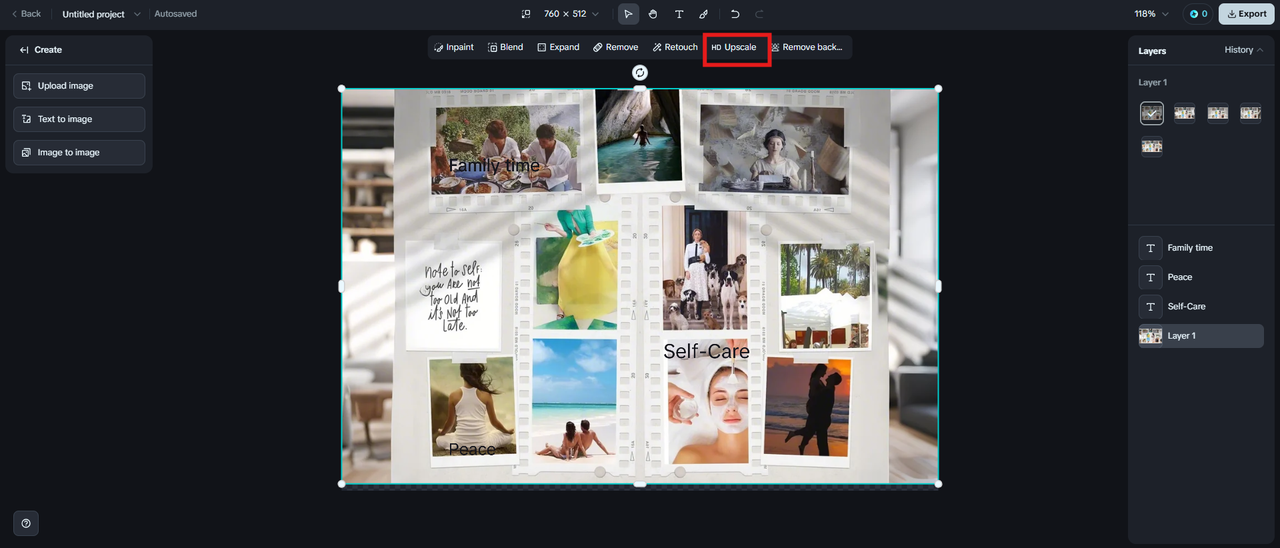The image size is (1280, 548).
Task: Select the pointer Select tool
Action: point(628,14)
